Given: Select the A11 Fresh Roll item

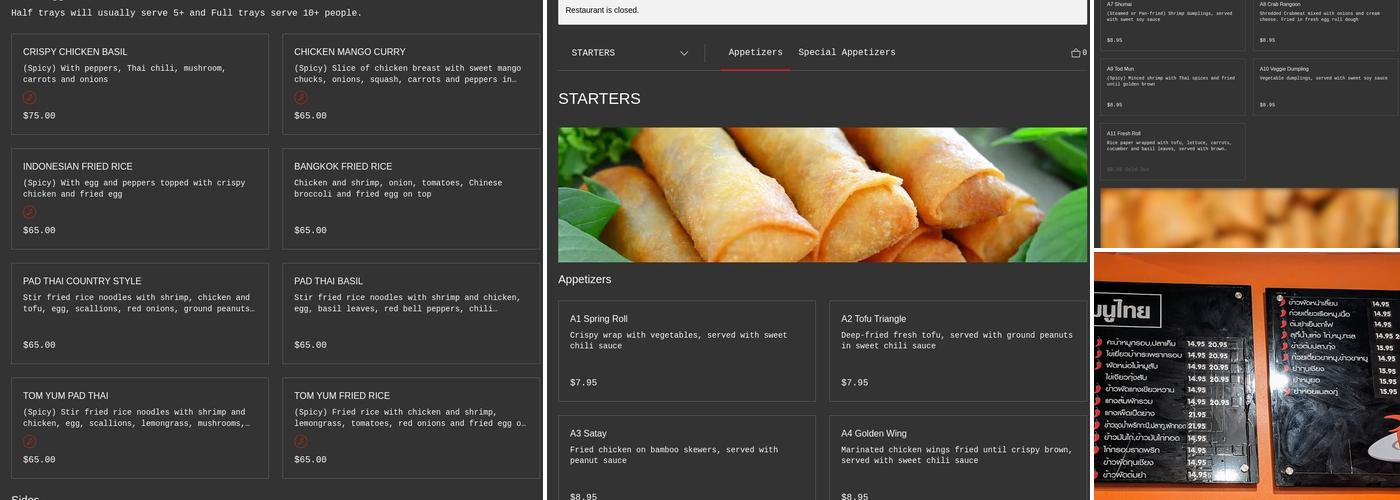Looking at the screenshot, I should 1173,151.
